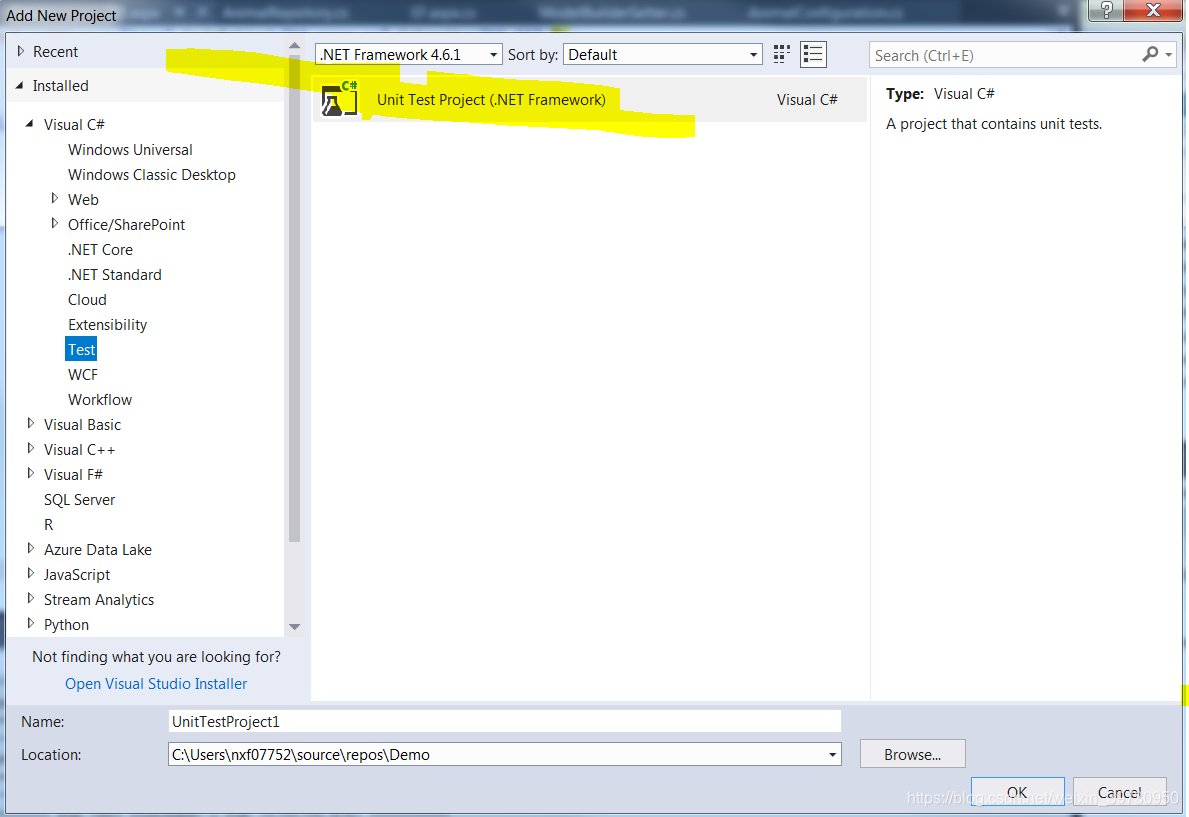Click the Browse... button

(x=912, y=754)
